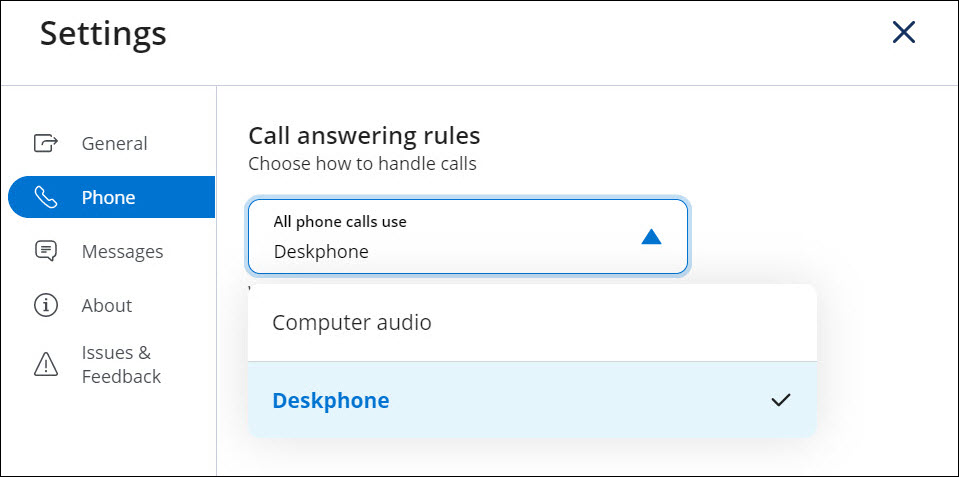Open the Issues & Feedback label

tap(121, 365)
